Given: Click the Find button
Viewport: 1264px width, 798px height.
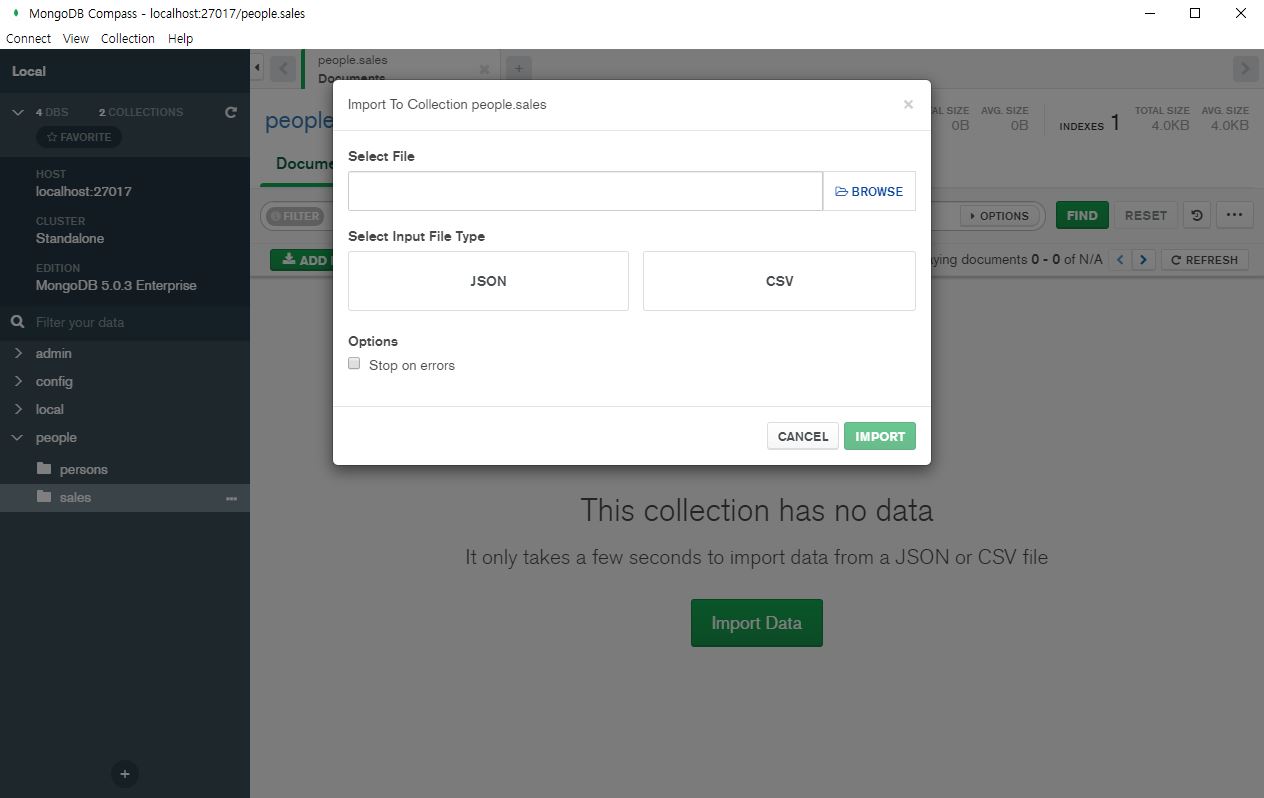Looking at the screenshot, I should [1082, 215].
